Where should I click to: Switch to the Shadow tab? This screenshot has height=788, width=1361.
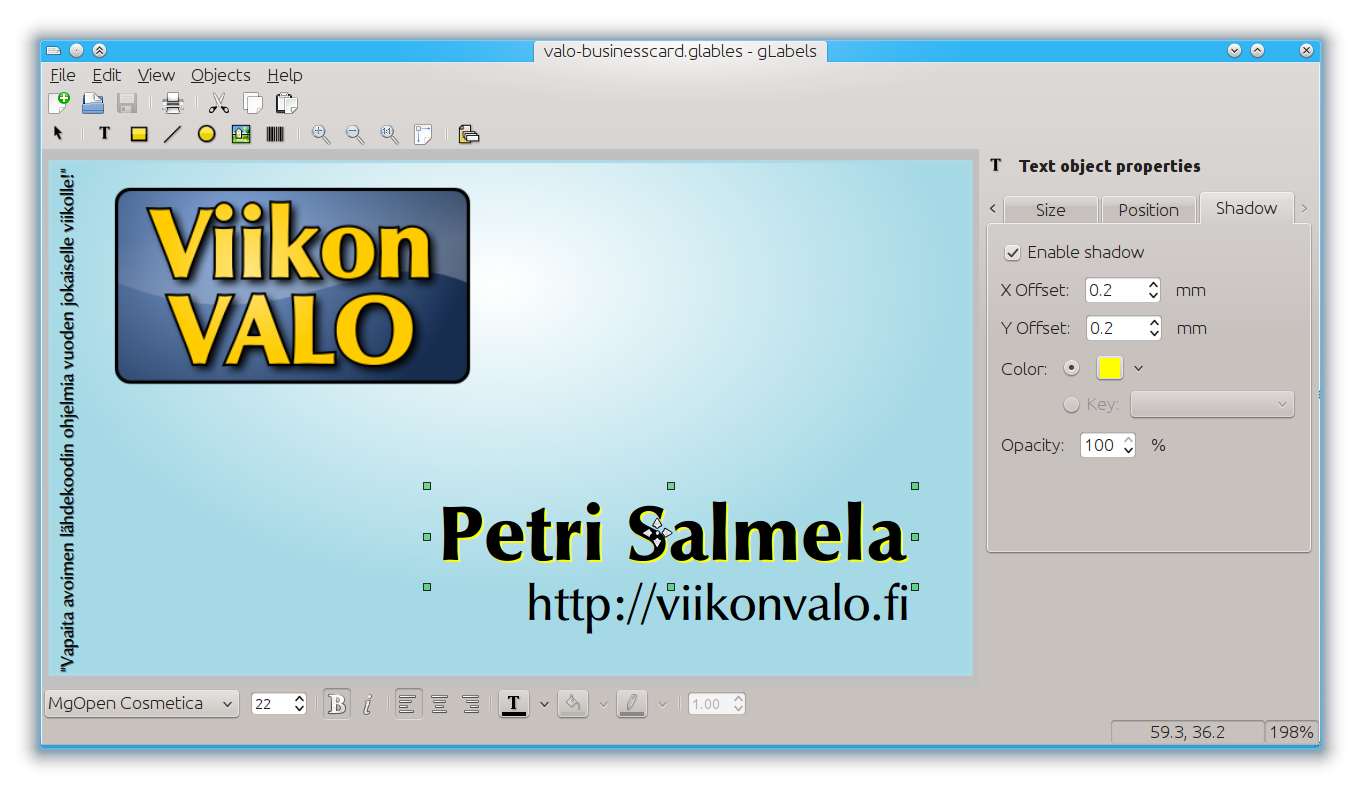pyautogui.click(x=1246, y=208)
